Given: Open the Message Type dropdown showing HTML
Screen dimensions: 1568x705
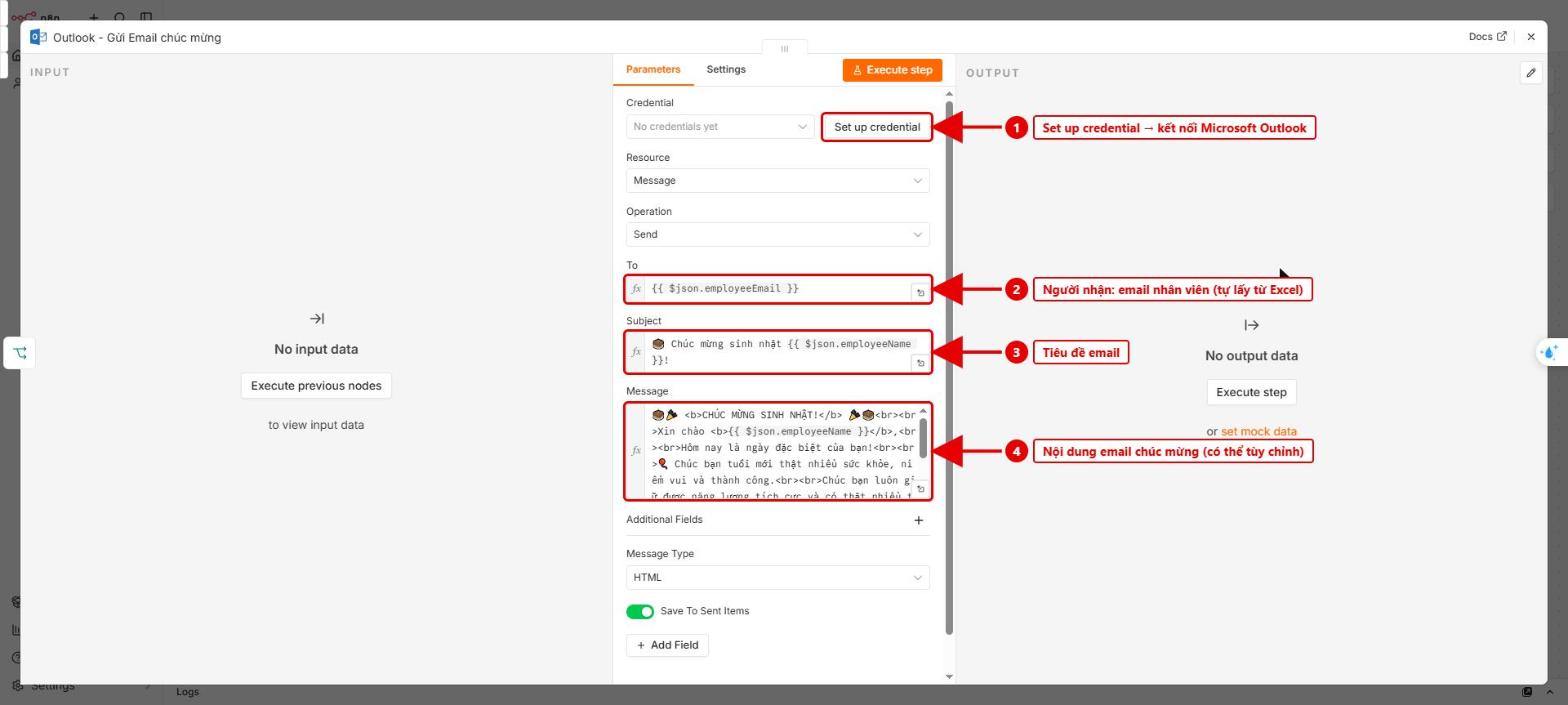Looking at the screenshot, I should coord(778,578).
